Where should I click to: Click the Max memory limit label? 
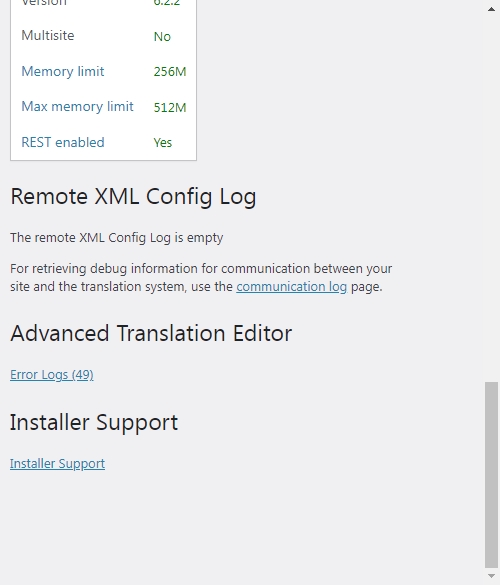77,107
